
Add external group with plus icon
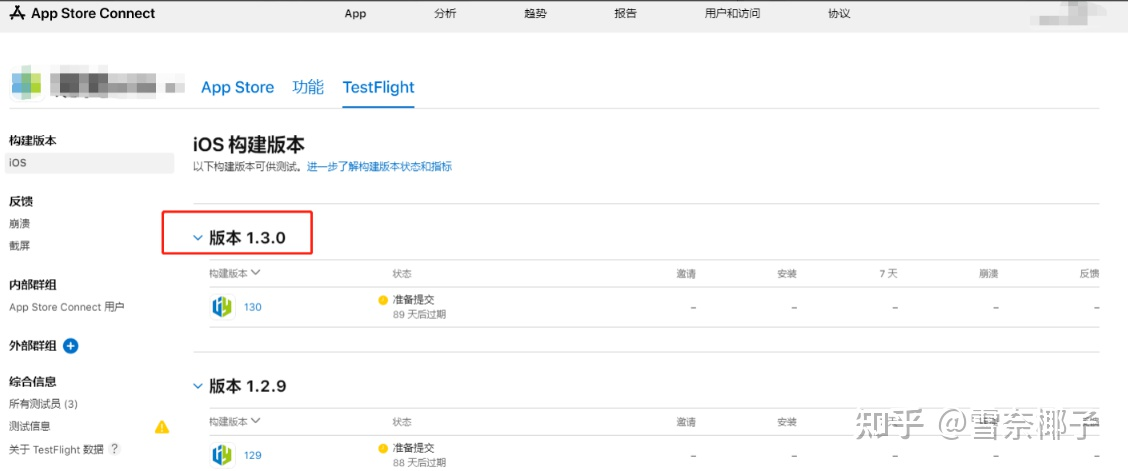point(70,346)
